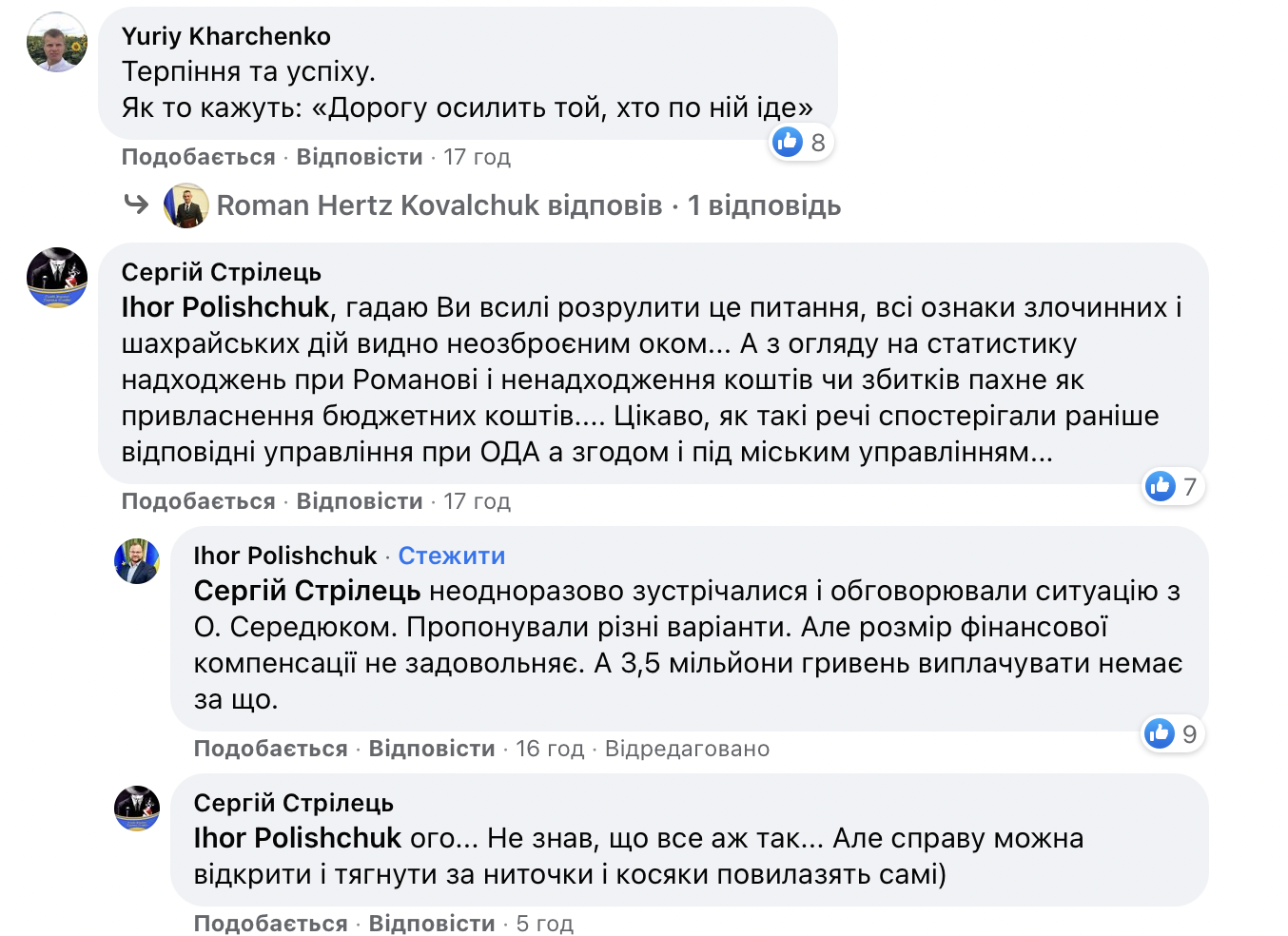Click like reaction icon showing 7 likes
Viewport: 1288px width, 936px height.
(x=1160, y=486)
